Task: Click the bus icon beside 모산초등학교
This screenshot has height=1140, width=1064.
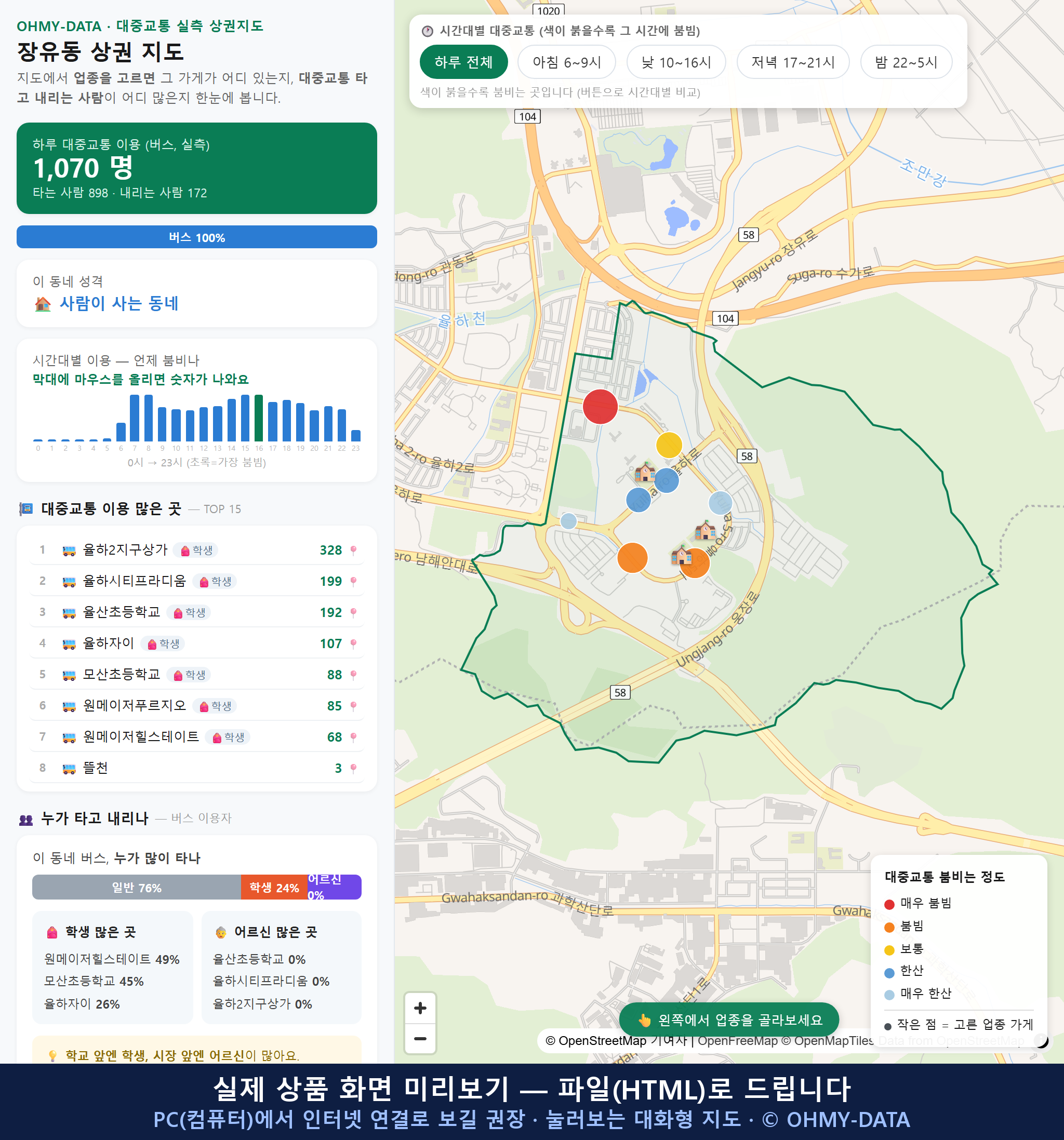Action: click(69, 675)
